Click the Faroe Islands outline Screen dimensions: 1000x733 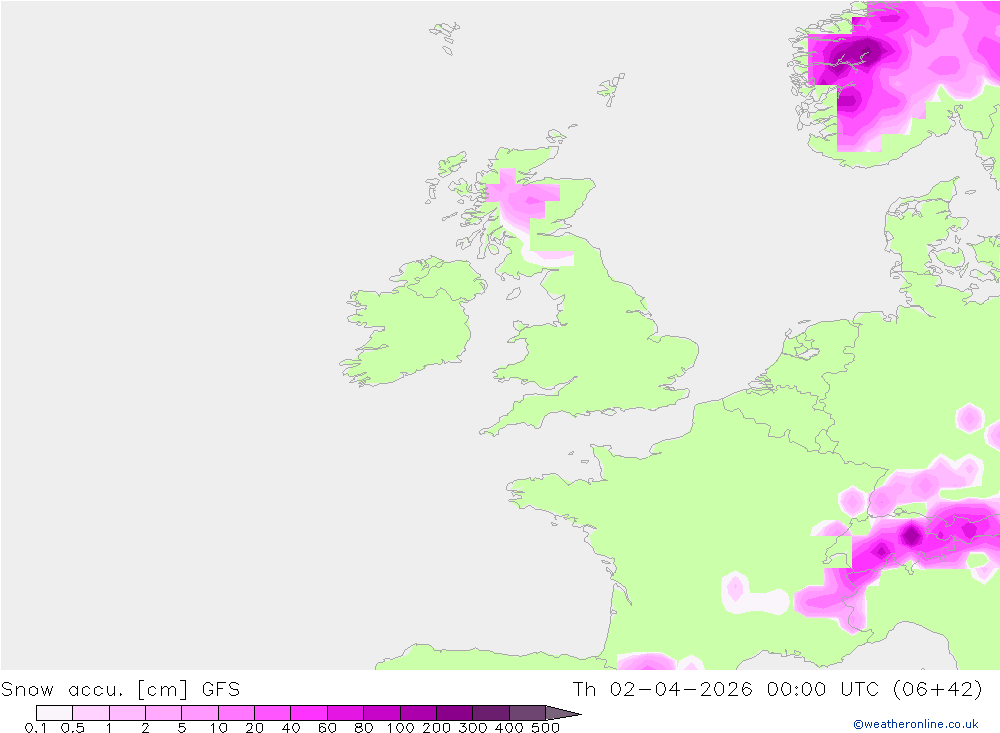click(x=445, y=37)
